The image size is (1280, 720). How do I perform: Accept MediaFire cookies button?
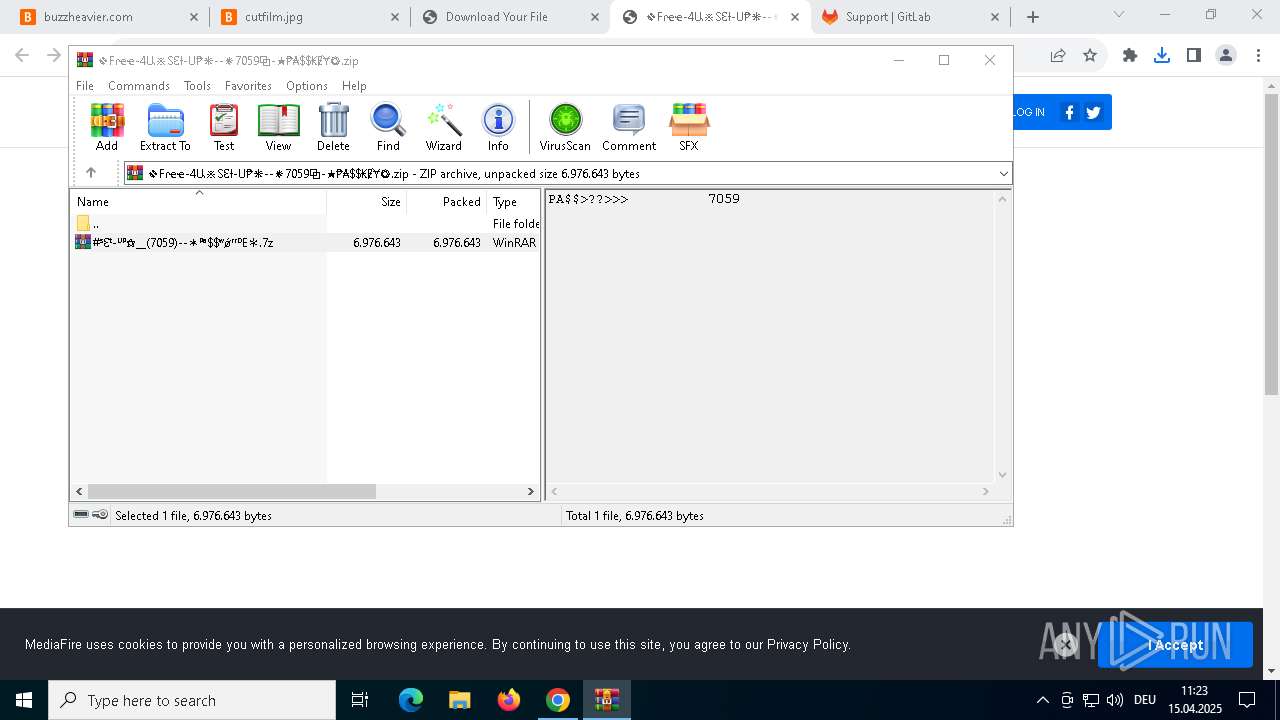1175,645
